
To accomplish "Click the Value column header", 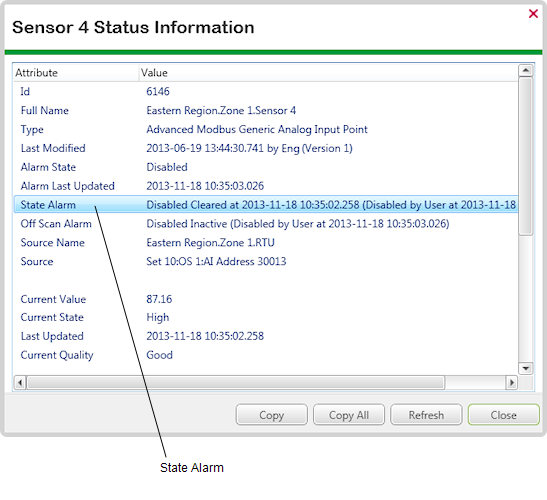I will pyautogui.click(x=329, y=73).
